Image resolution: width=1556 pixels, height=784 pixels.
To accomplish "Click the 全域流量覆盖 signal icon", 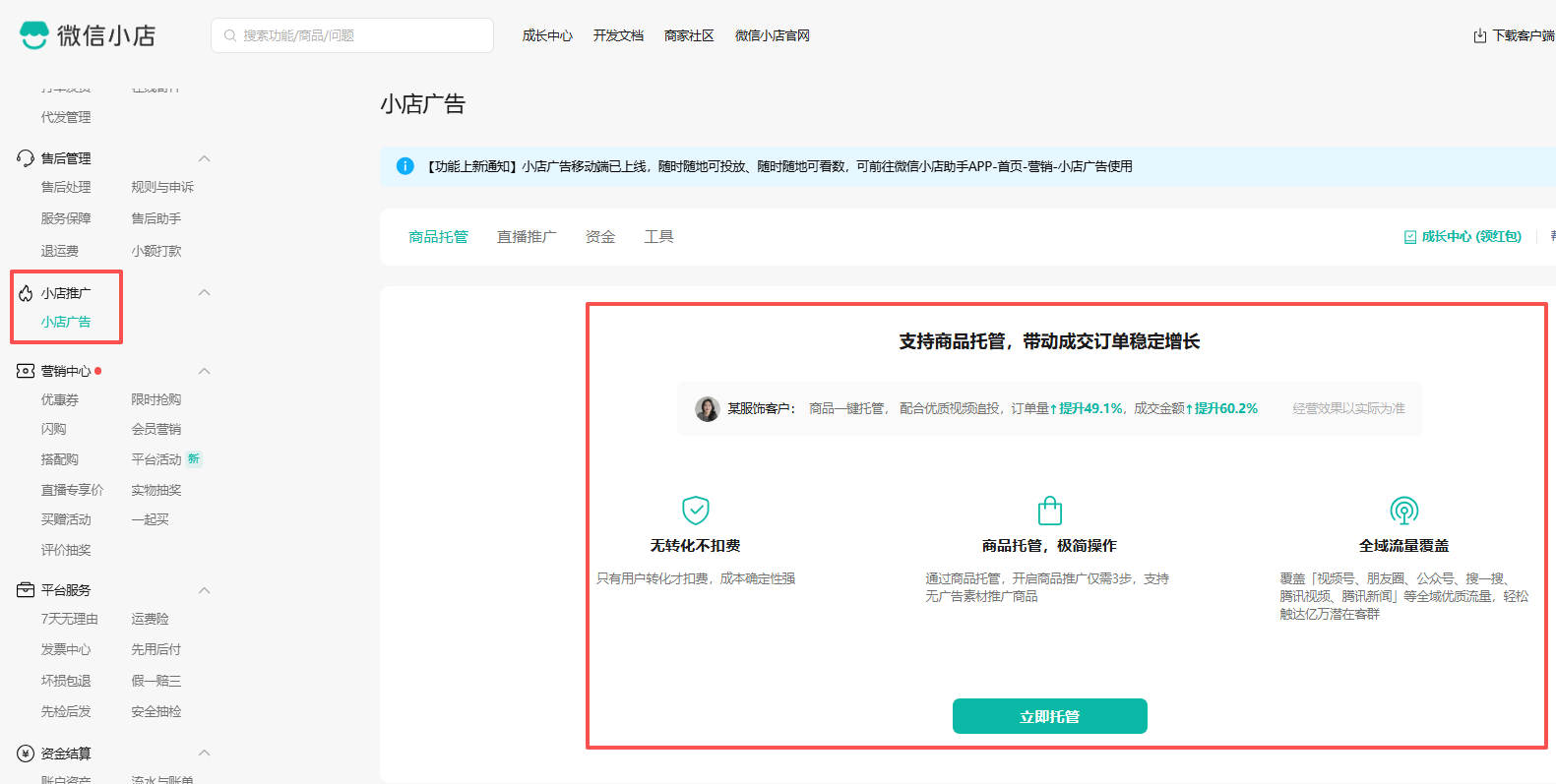I will point(1403,510).
